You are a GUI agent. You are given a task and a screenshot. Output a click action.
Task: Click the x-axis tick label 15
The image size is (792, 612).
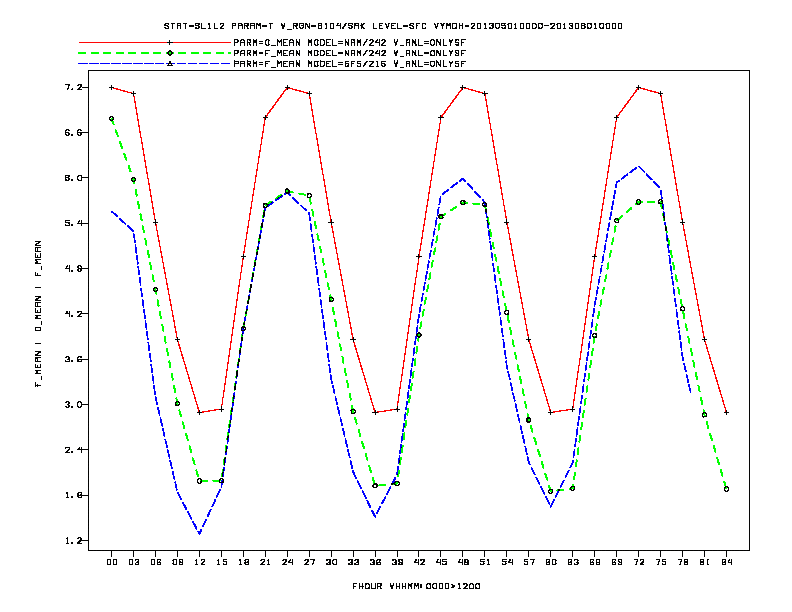pyautogui.click(x=221, y=562)
